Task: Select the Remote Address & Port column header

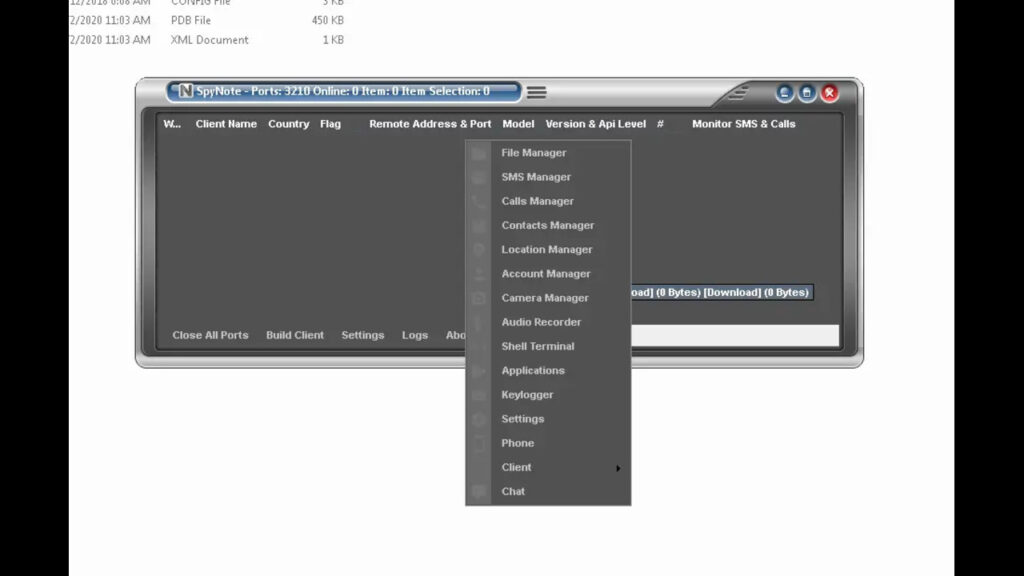Action: [430, 124]
